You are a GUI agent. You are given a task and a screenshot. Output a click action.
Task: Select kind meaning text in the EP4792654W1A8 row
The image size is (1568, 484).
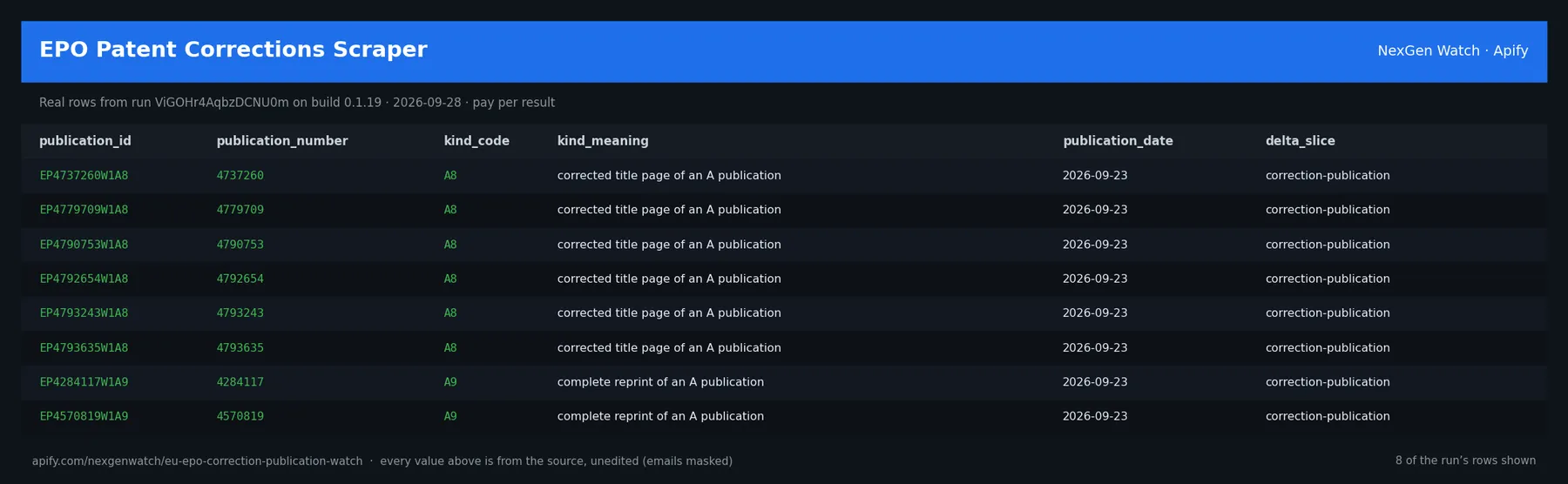(669, 279)
